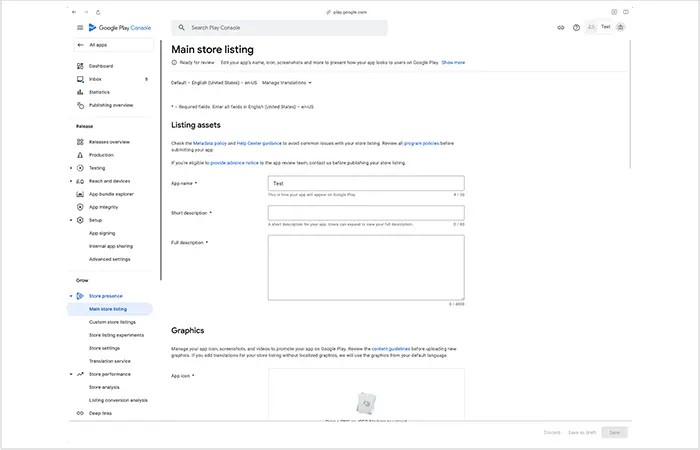Viewport: 700px width, 450px height.
Task: Click the App bundle explorer icon
Action: pos(80,194)
